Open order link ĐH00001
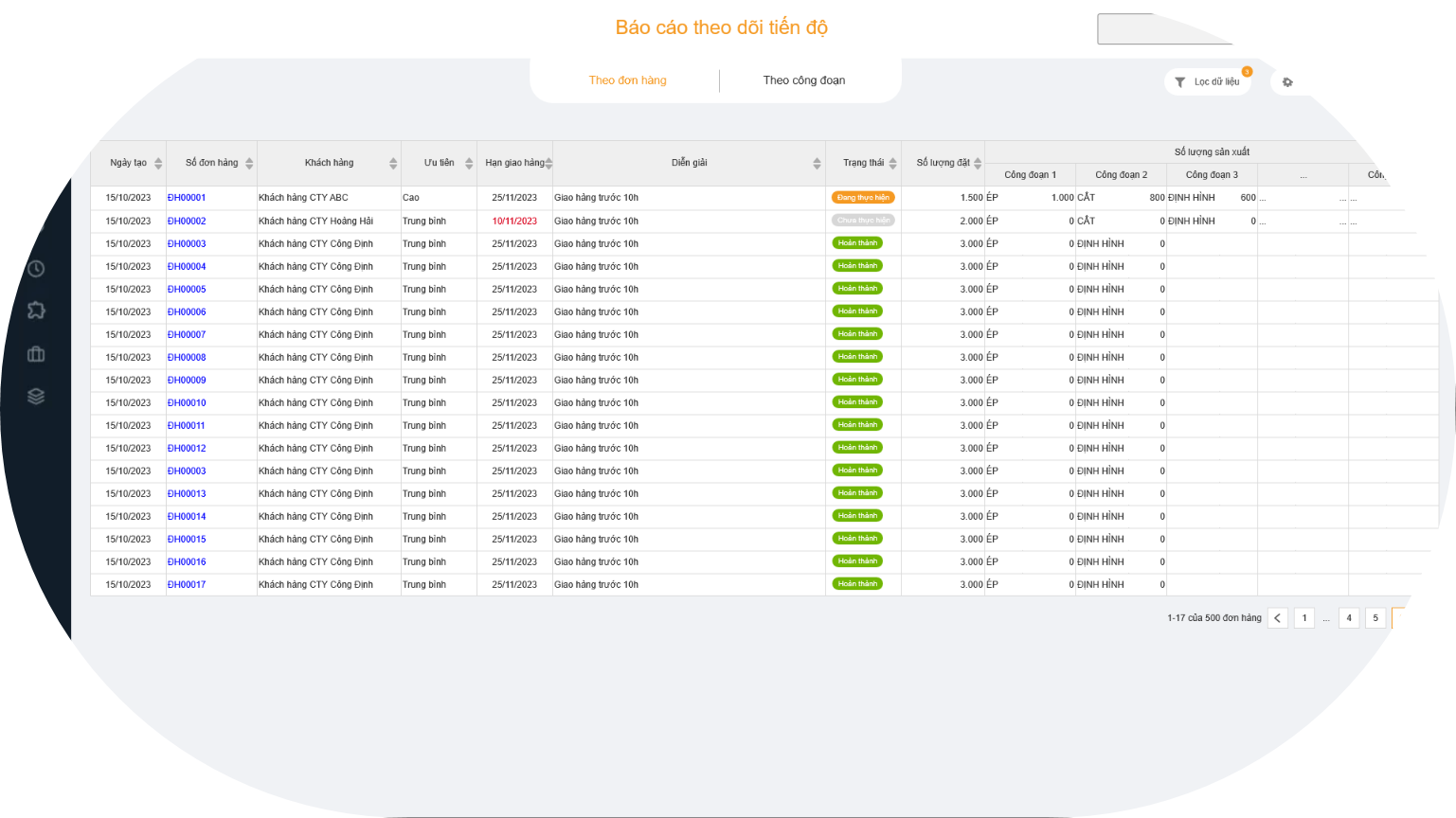The width and height of the screenshot is (1456, 818). [187, 198]
